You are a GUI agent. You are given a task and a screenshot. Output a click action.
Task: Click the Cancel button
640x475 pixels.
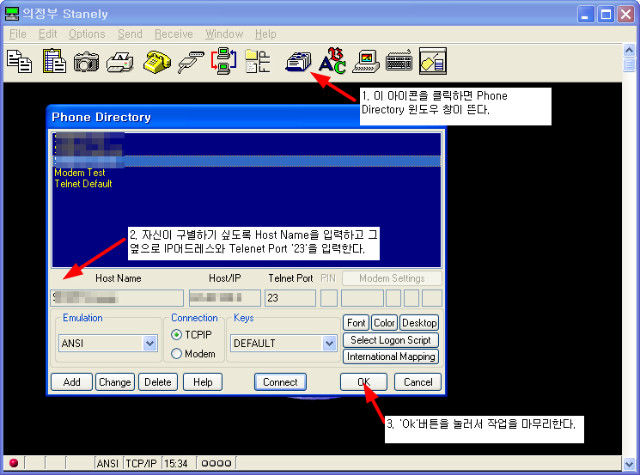(x=418, y=382)
